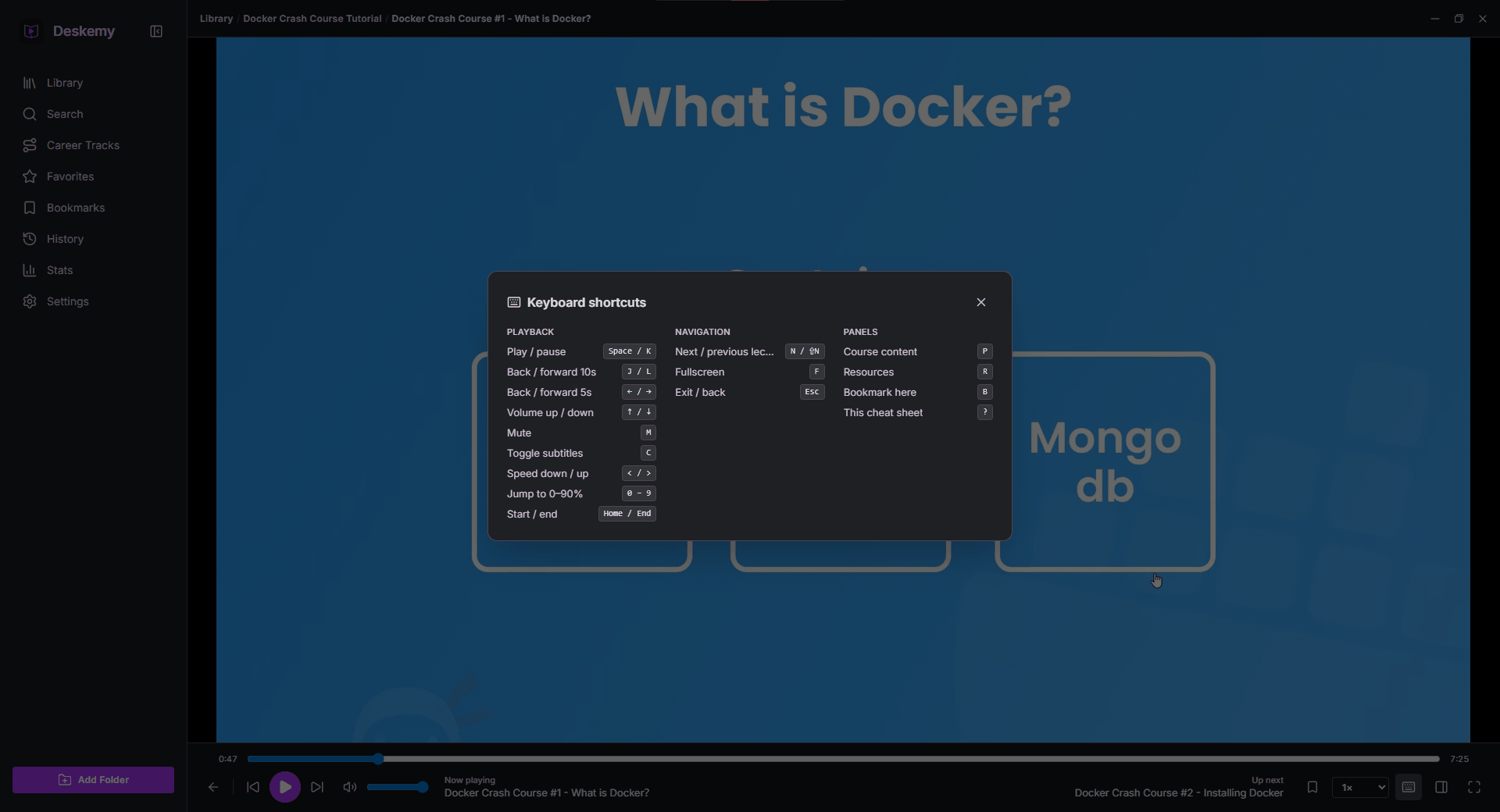Image resolution: width=1500 pixels, height=812 pixels.
Task: Minimize the Deskemy window
Action: point(1435,19)
